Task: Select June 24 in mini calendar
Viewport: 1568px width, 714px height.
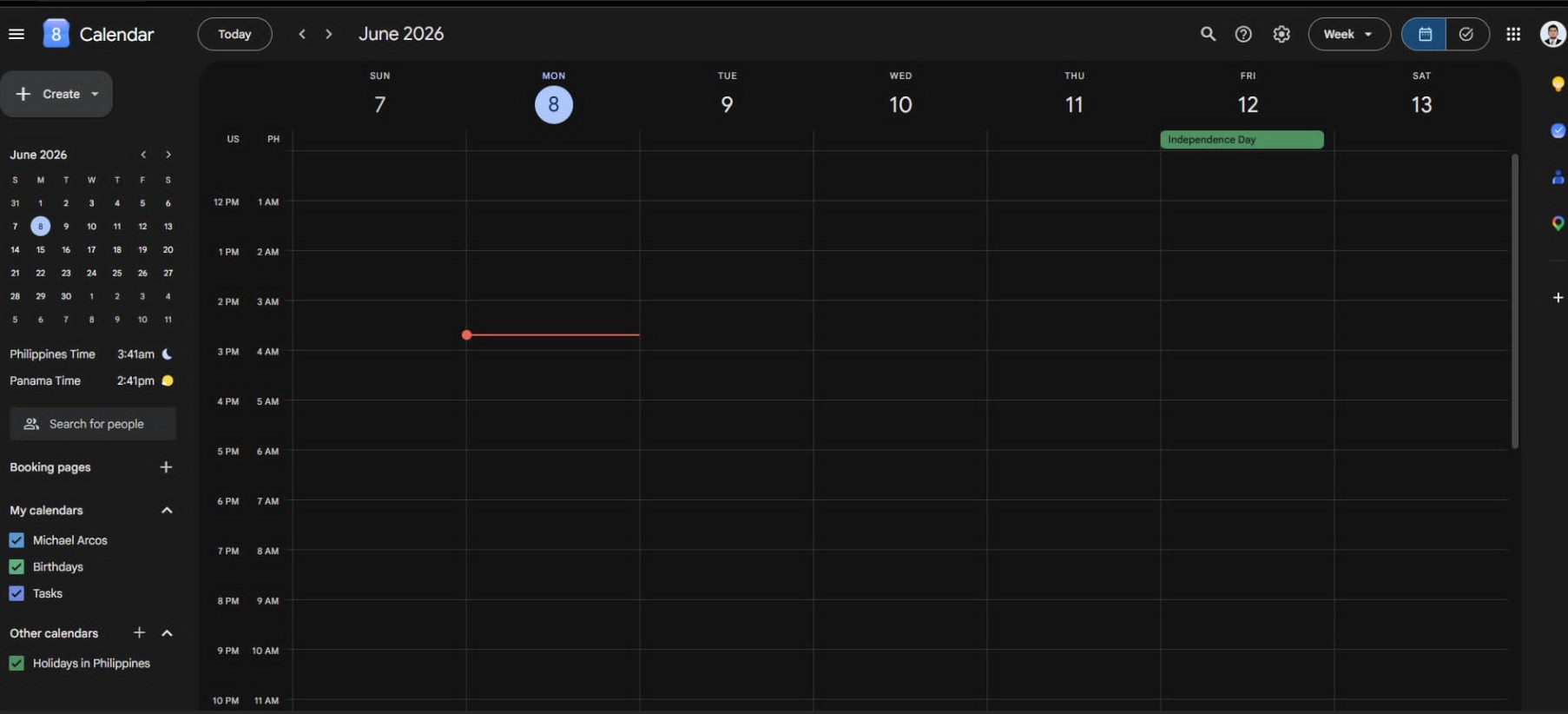Action: point(91,273)
